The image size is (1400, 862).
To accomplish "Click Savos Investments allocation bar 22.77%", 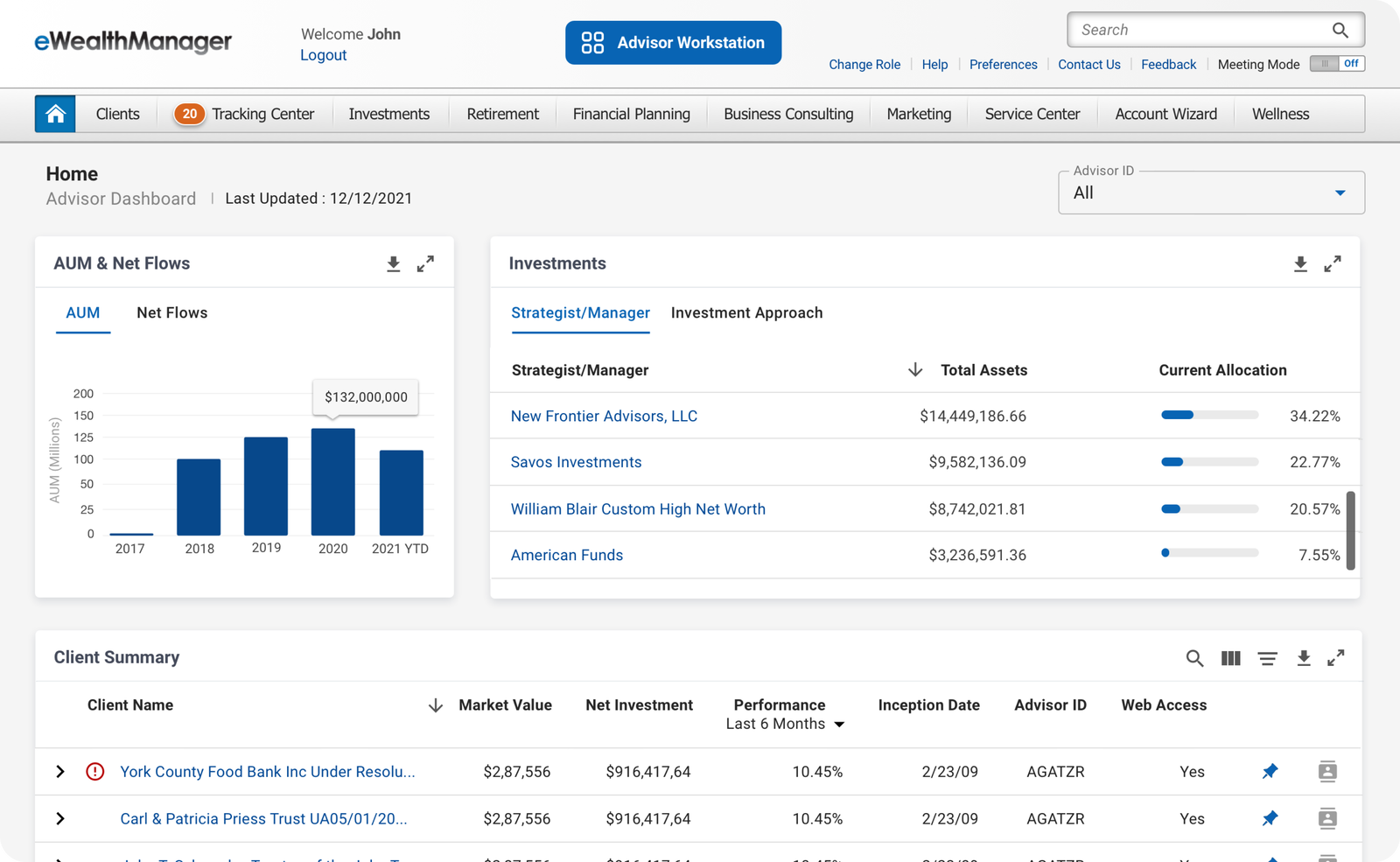I will 1210,461.
